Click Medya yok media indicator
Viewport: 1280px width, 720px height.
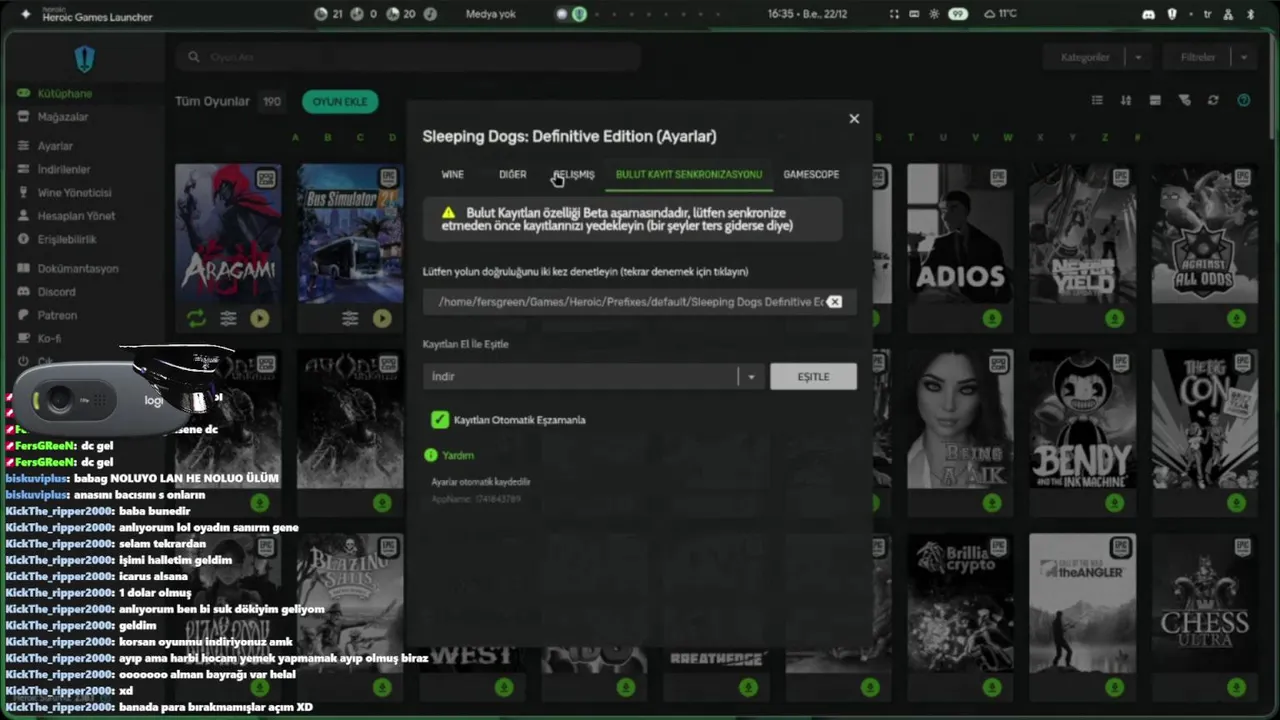(x=490, y=14)
